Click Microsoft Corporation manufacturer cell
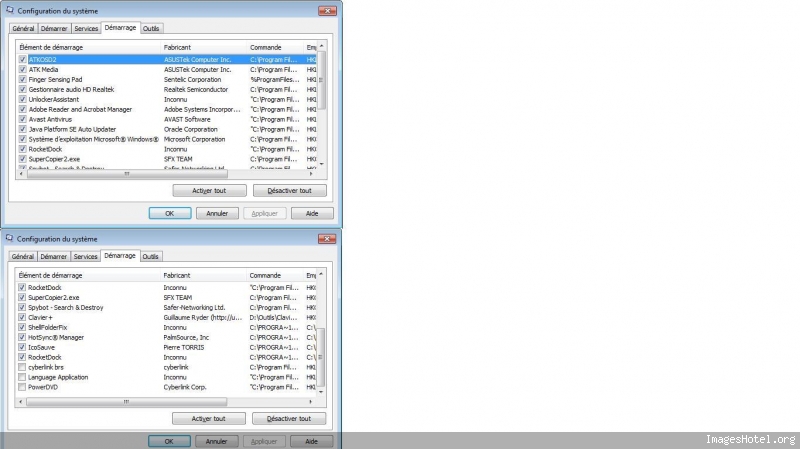This screenshot has width=800, height=449. [x=194, y=139]
